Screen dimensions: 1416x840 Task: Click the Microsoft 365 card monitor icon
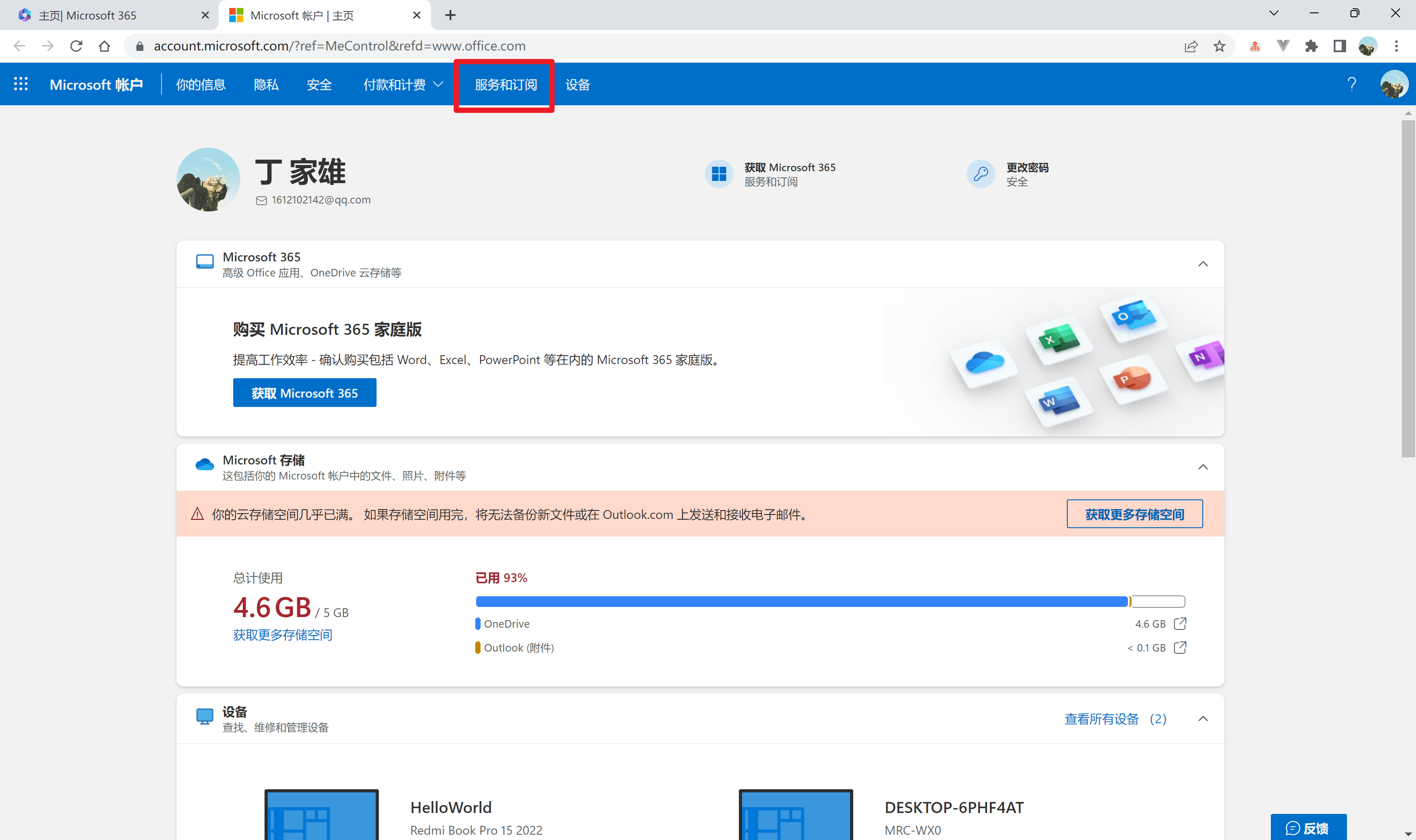coord(204,262)
